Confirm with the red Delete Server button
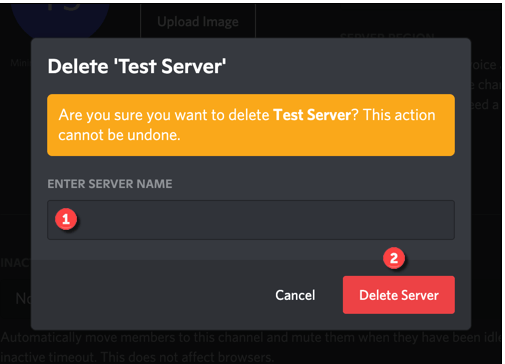This screenshot has height=364, width=505. (399, 295)
